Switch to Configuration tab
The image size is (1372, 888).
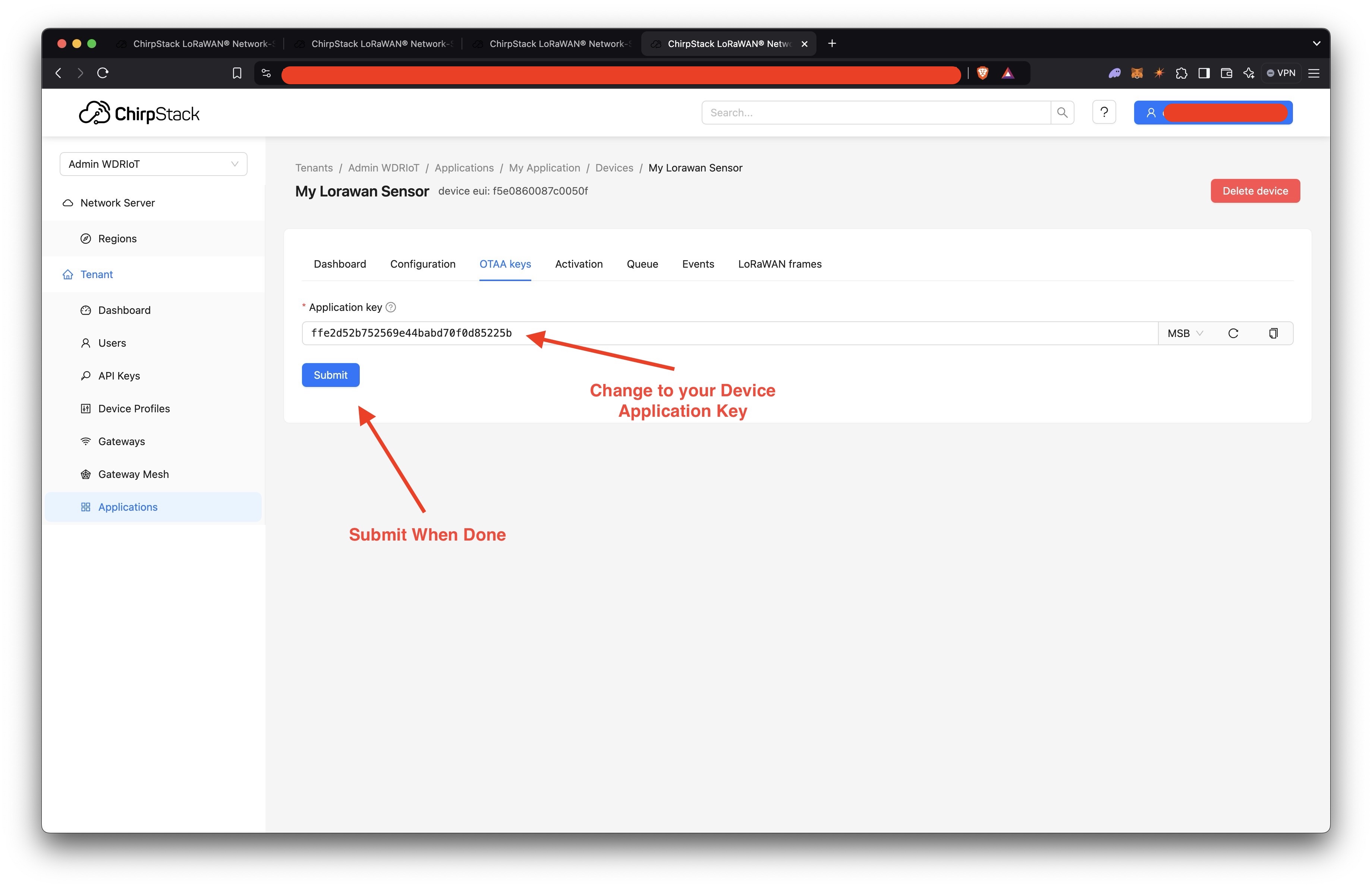click(422, 264)
